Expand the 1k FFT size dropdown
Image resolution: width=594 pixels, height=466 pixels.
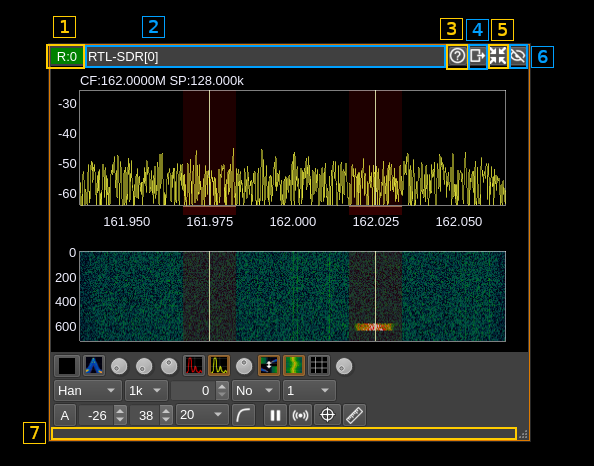point(146,391)
